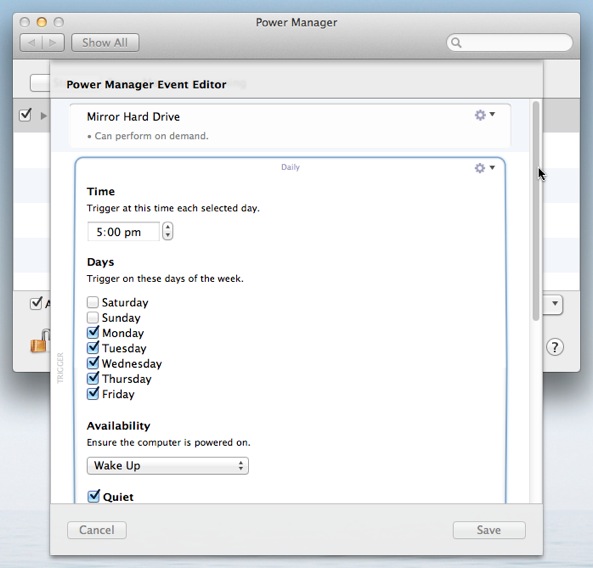Open help with the question mark button

[555, 347]
